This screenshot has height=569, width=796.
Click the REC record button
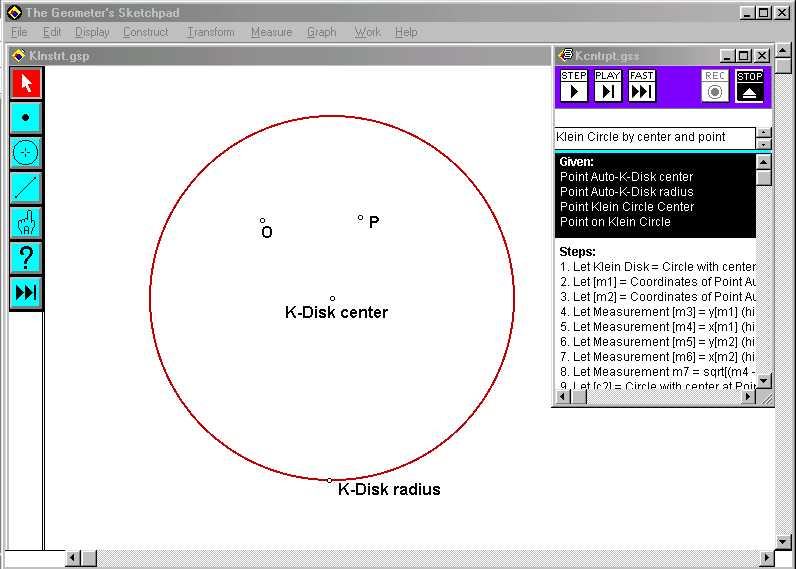coord(715,86)
